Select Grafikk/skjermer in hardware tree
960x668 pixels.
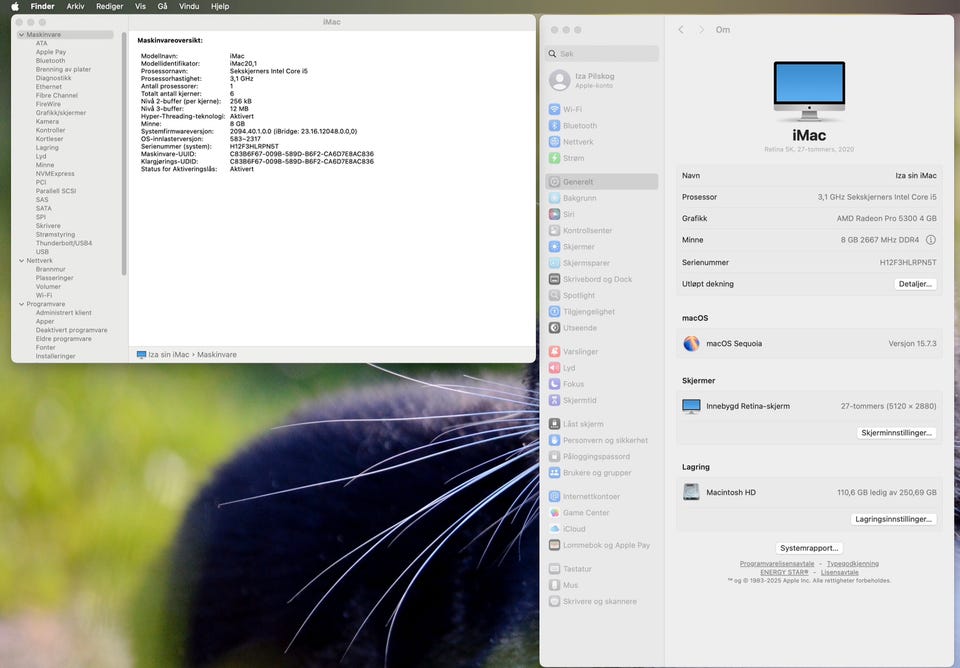click(x=61, y=113)
